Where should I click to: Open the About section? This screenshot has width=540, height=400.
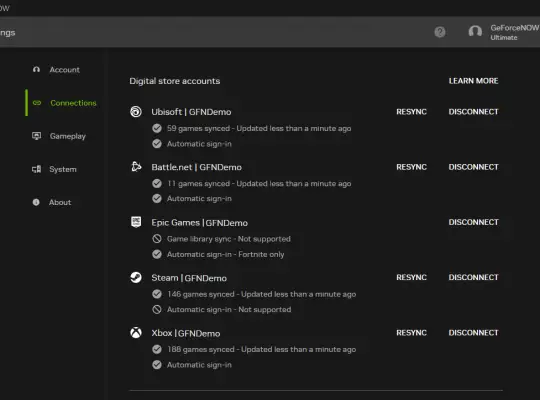[x=60, y=202]
